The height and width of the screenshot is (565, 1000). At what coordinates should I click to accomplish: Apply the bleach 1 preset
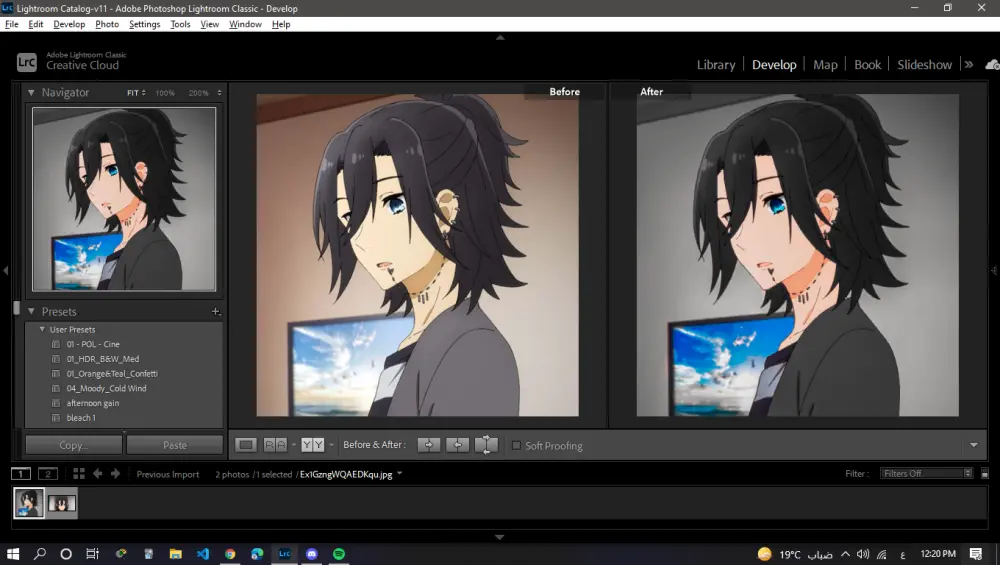click(x=81, y=418)
